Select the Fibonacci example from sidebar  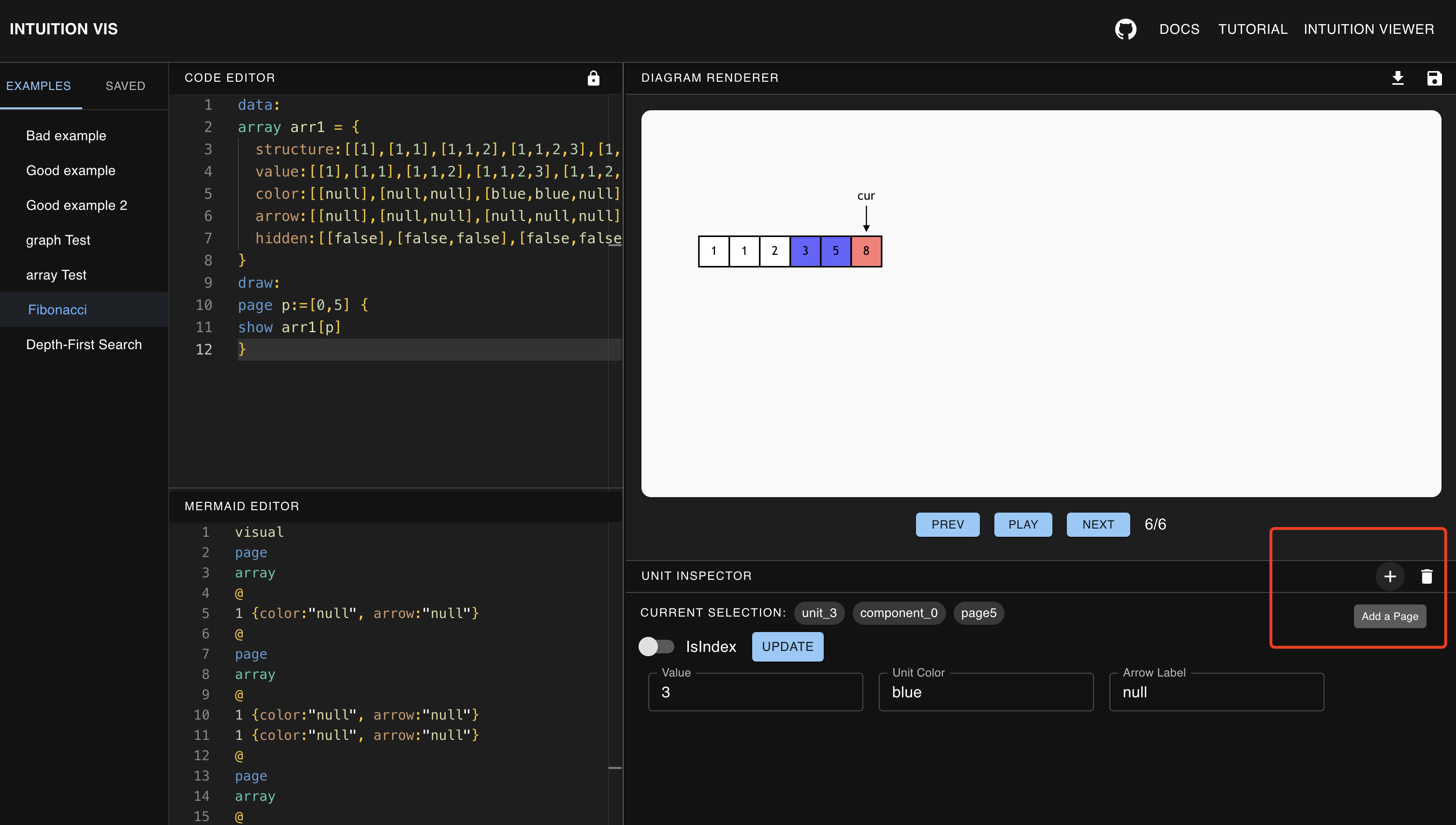[57, 309]
